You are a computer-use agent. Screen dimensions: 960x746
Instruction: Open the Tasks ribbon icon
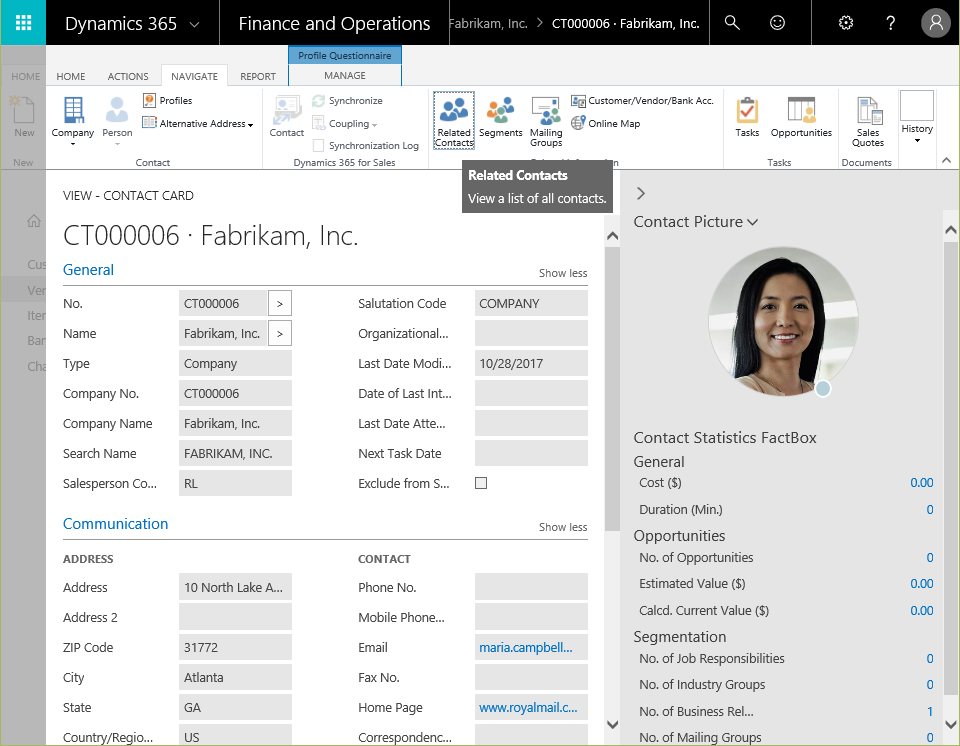[747, 118]
